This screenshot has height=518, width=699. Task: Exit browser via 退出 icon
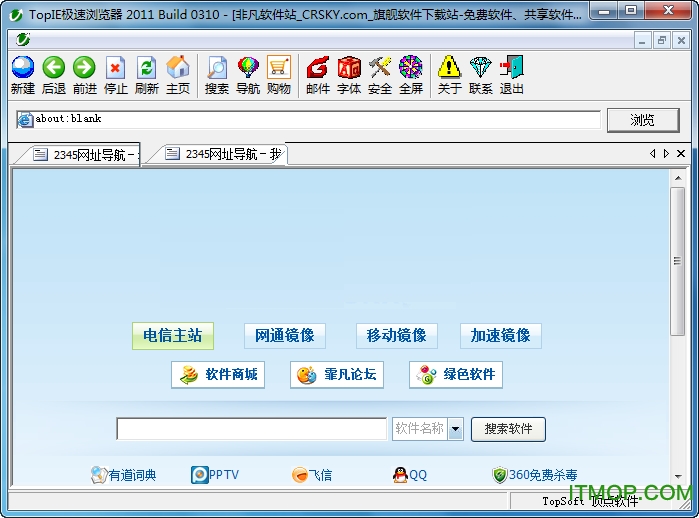[511, 74]
